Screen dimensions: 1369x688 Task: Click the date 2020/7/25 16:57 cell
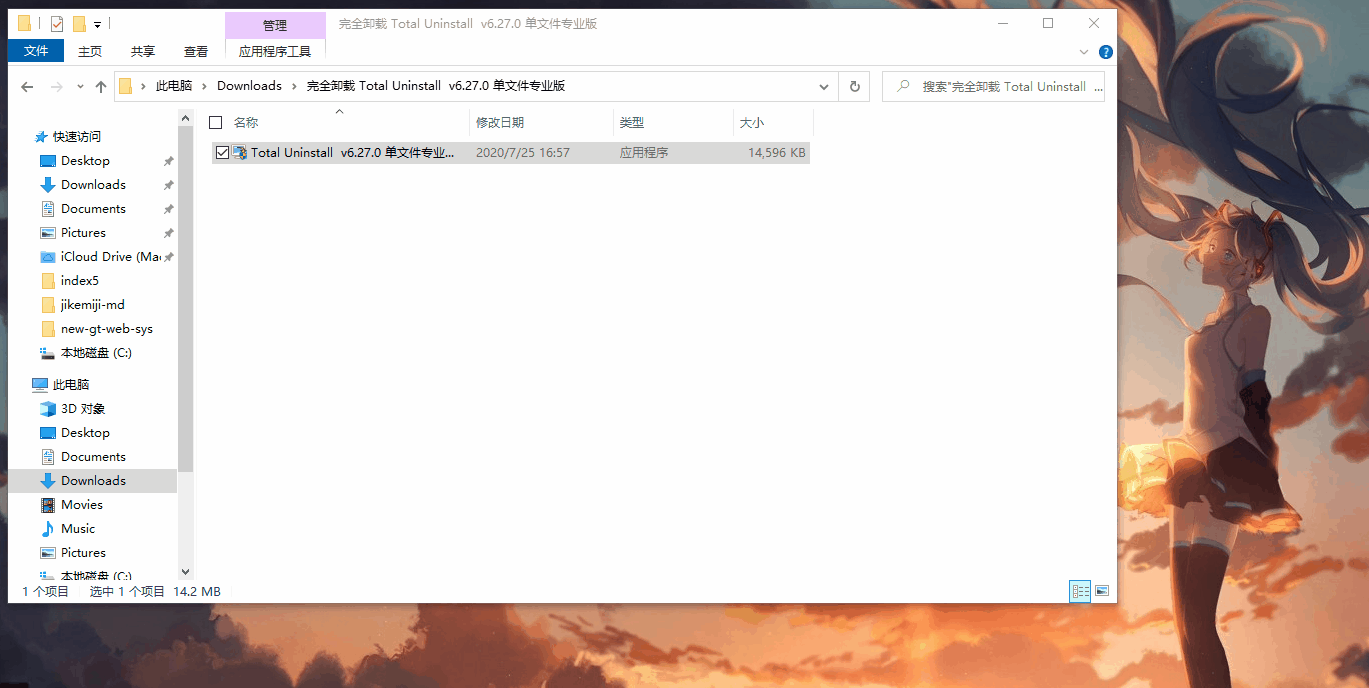tap(523, 153)
